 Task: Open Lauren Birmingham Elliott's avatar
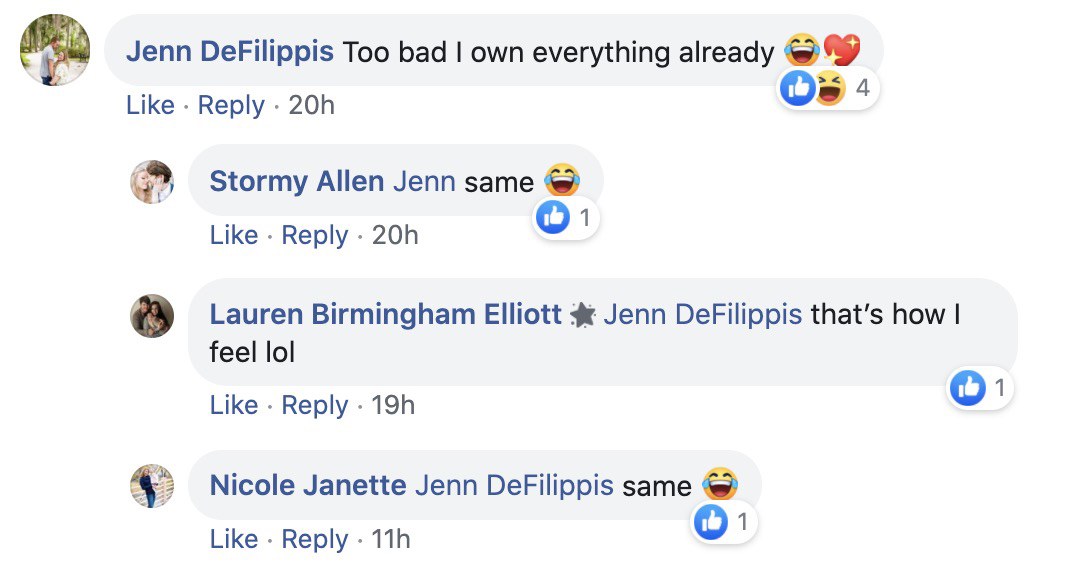152,316
